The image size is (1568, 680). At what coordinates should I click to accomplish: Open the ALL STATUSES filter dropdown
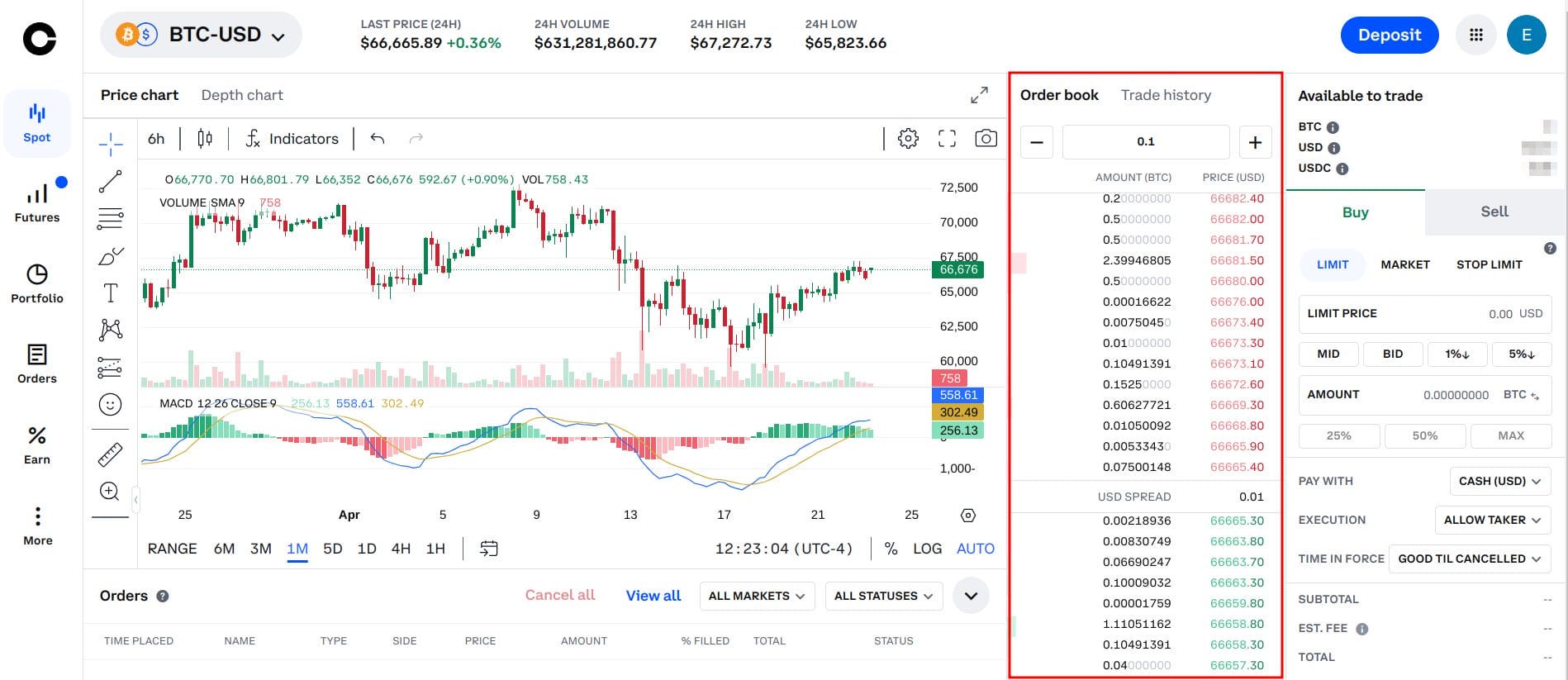coord(884,596)
